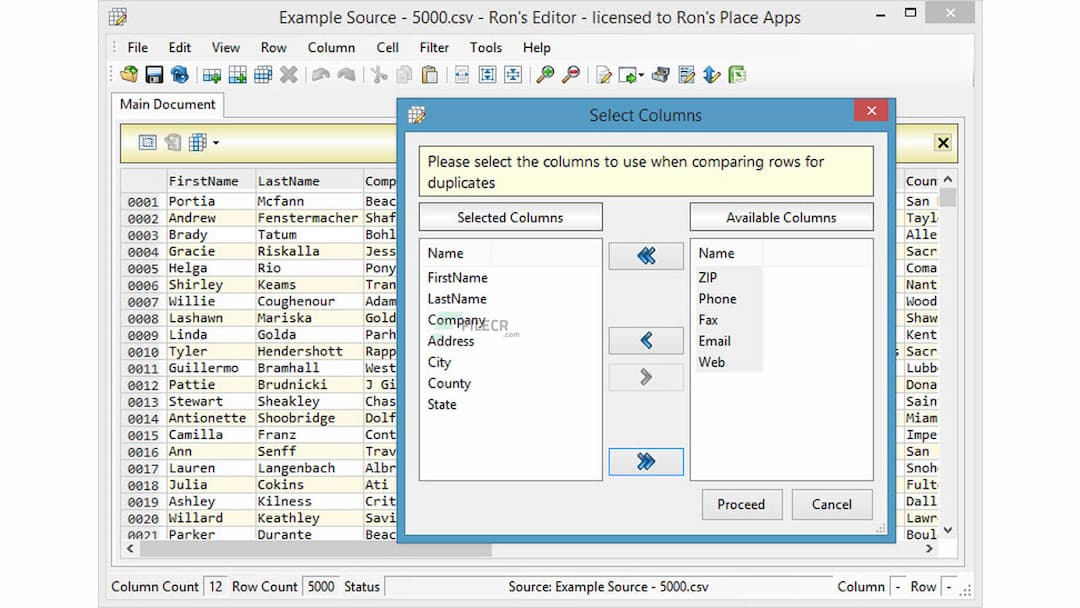Switch to the Main Document tab
This screenshot has height=608, width=1080.
167,104
